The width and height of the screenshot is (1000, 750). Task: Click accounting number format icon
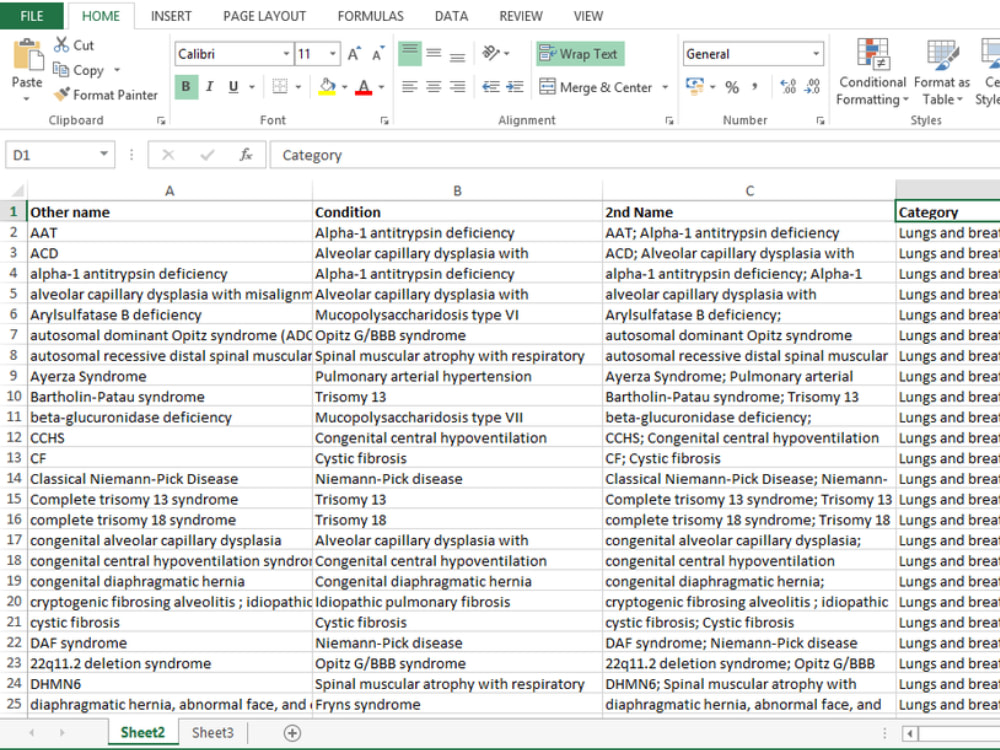pos(695,85)
